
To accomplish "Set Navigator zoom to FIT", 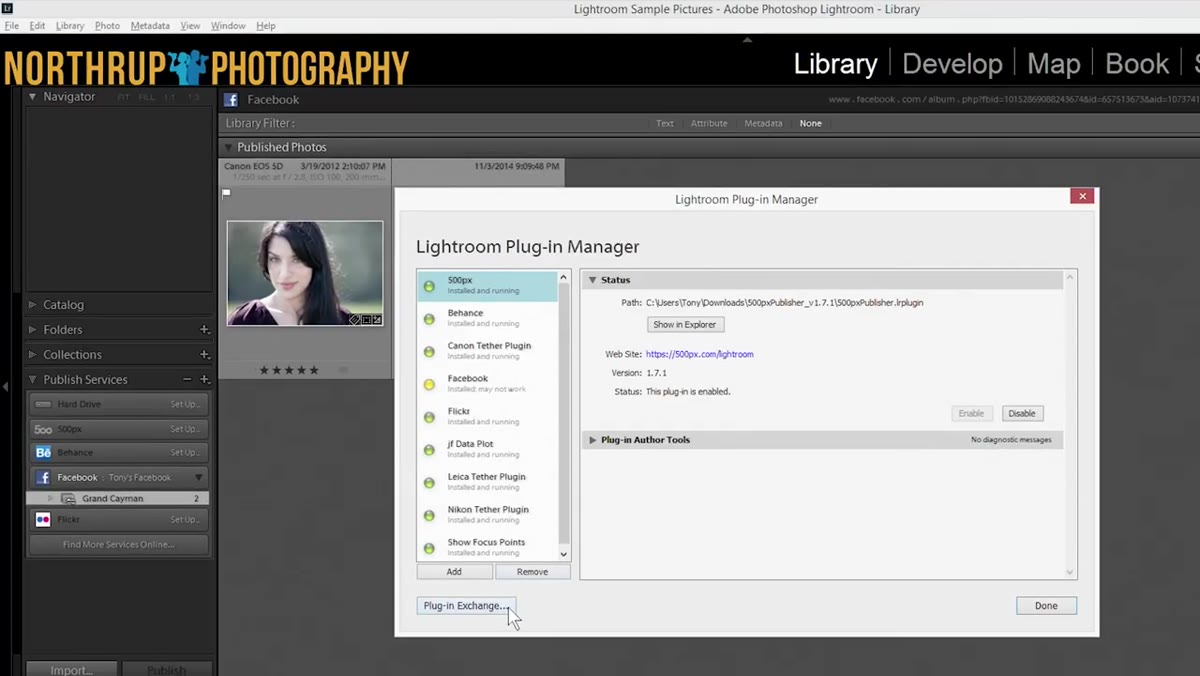I will click(x=124, y=97).
